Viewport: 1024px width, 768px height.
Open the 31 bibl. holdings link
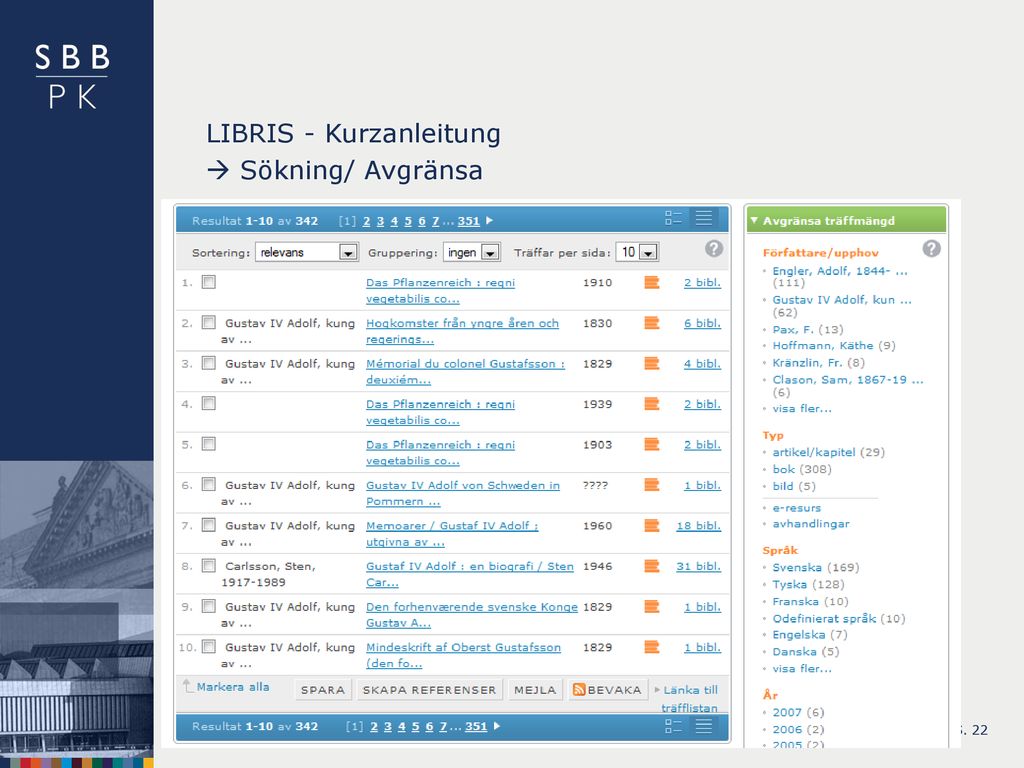click(x=698, y=566)
